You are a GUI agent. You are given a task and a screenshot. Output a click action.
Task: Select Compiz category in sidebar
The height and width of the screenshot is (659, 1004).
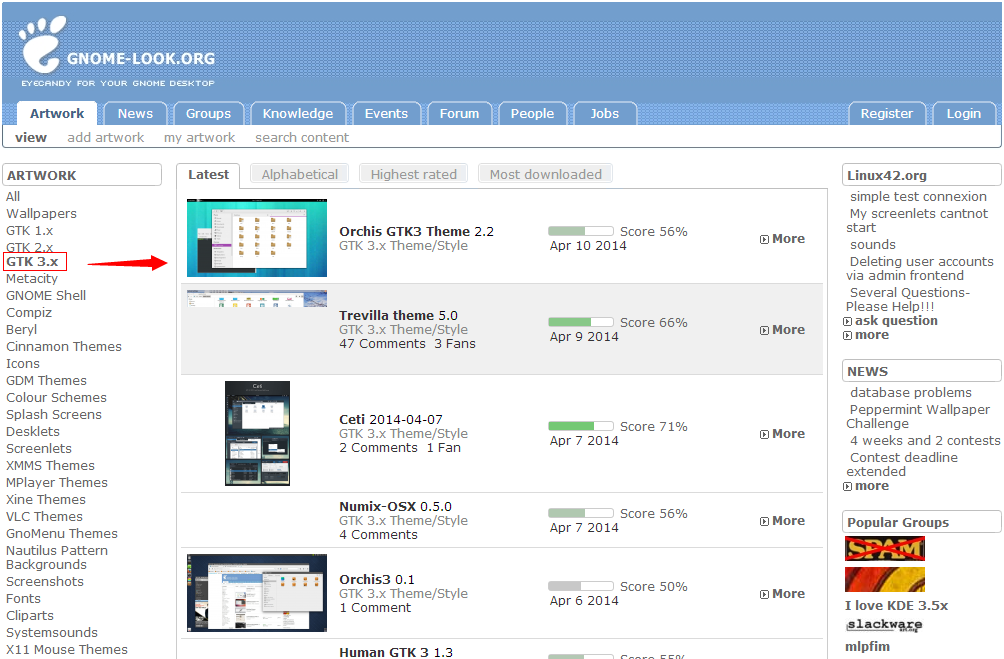(x=29, y=313)
